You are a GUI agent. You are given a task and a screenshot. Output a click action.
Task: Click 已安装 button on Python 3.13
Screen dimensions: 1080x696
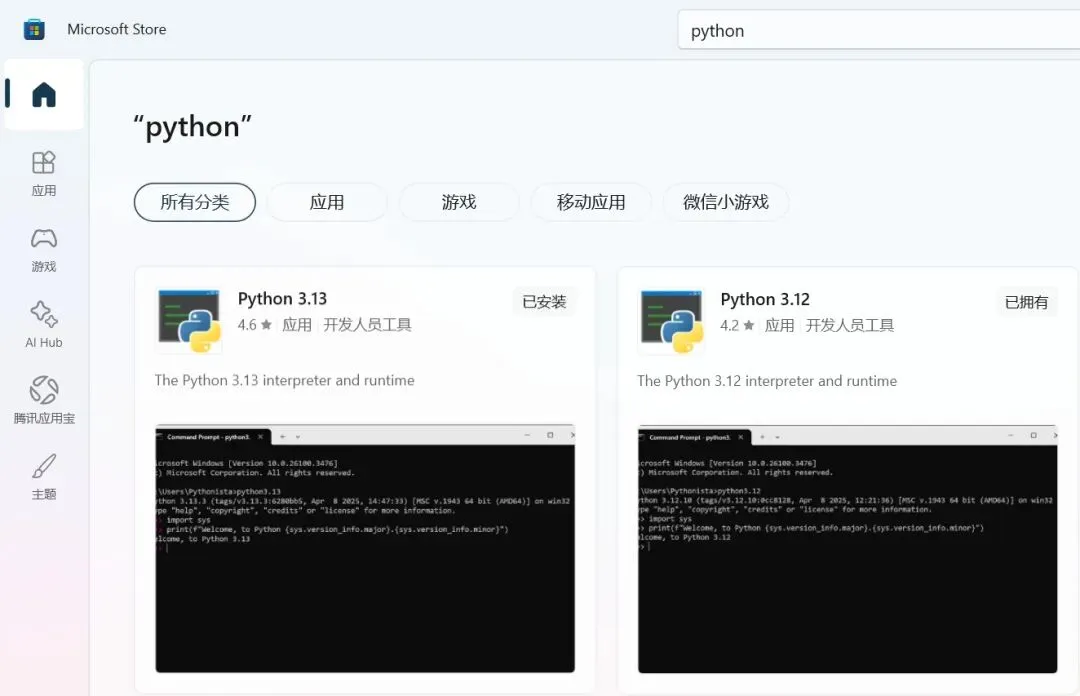[x=544, y=302]
